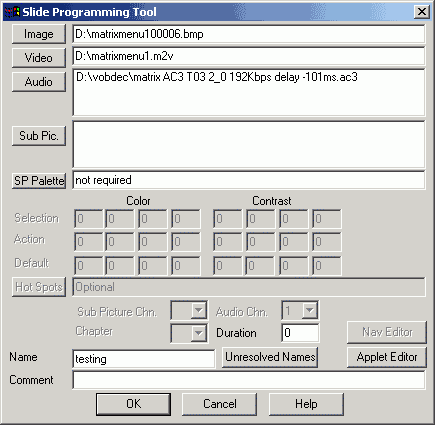Click the Duration input field
Image resolution: width=435 pixels, height=425 pixels.
pos(300,333)
